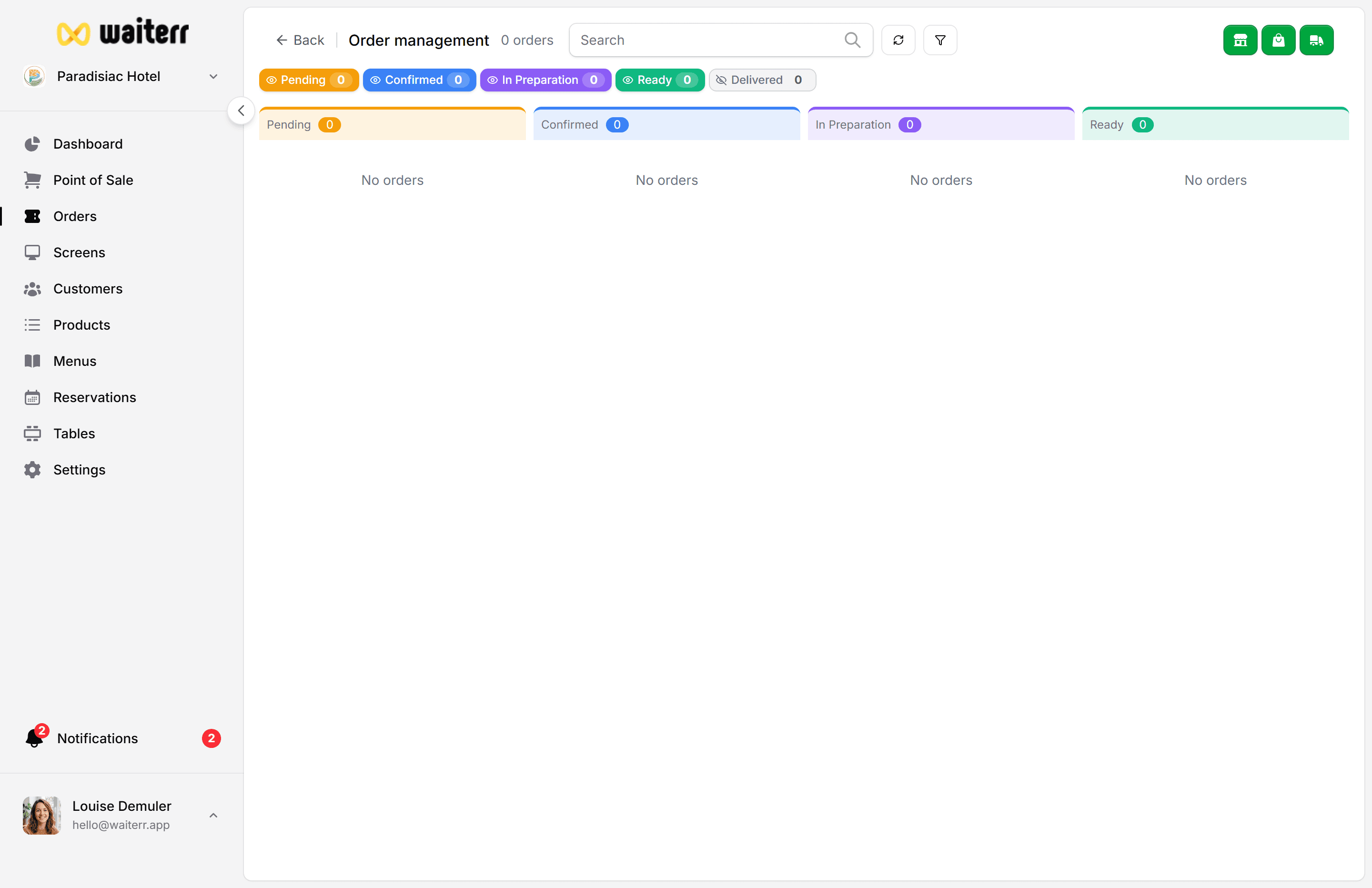Click the Ready column header
Image resolution: width=1372 pixels, height=888 pixels.
tap(1215, 124)
